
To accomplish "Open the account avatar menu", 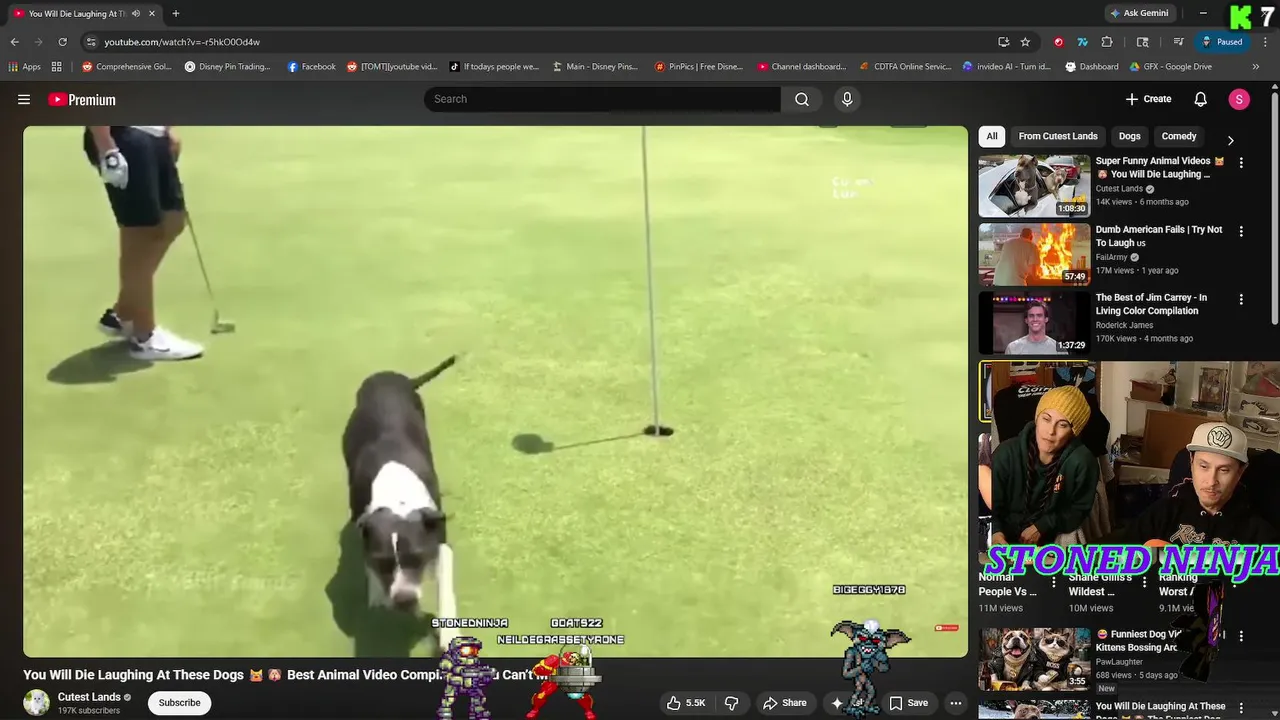I will (x=1239, y=99).
